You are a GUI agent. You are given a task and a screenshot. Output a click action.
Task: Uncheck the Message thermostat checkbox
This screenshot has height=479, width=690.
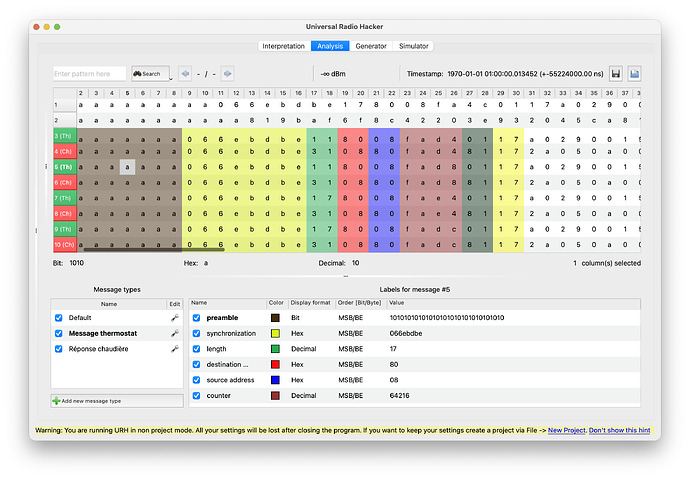coord(58,333)
